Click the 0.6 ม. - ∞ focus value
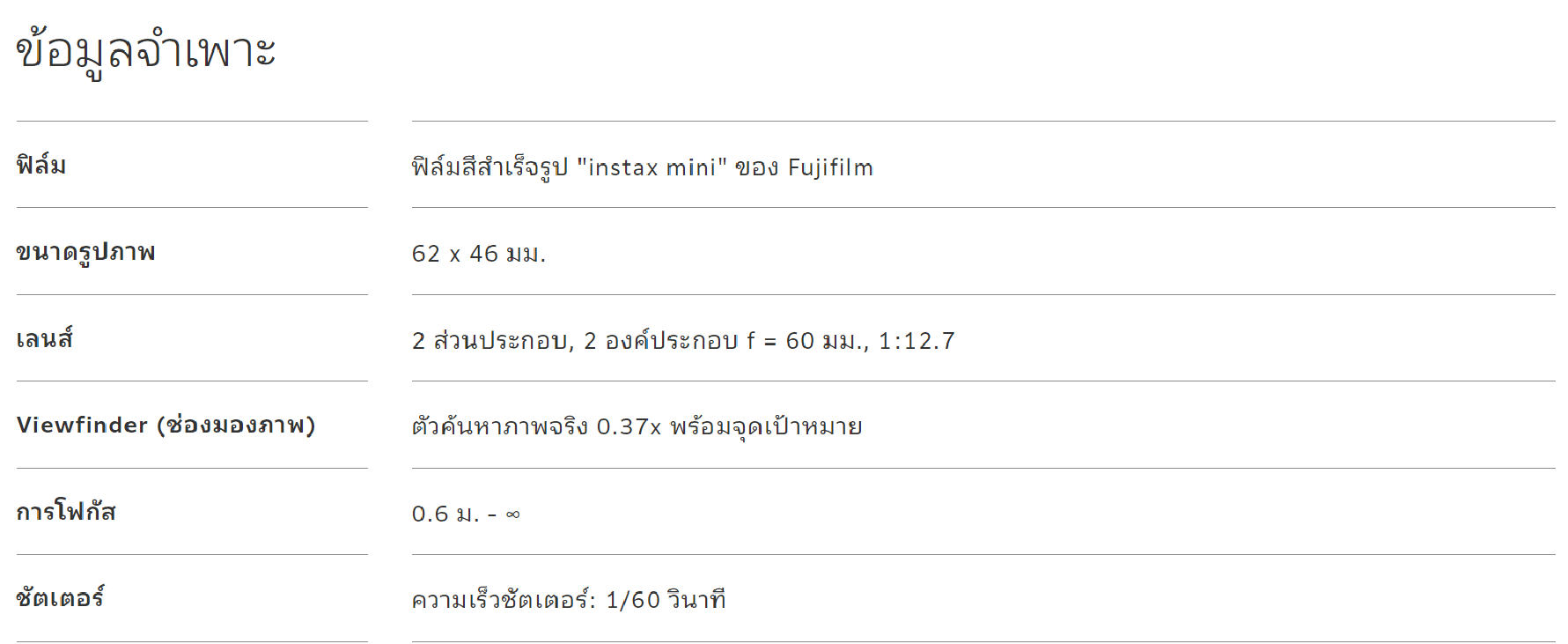The image size is (1568, 644). [466, 514]
